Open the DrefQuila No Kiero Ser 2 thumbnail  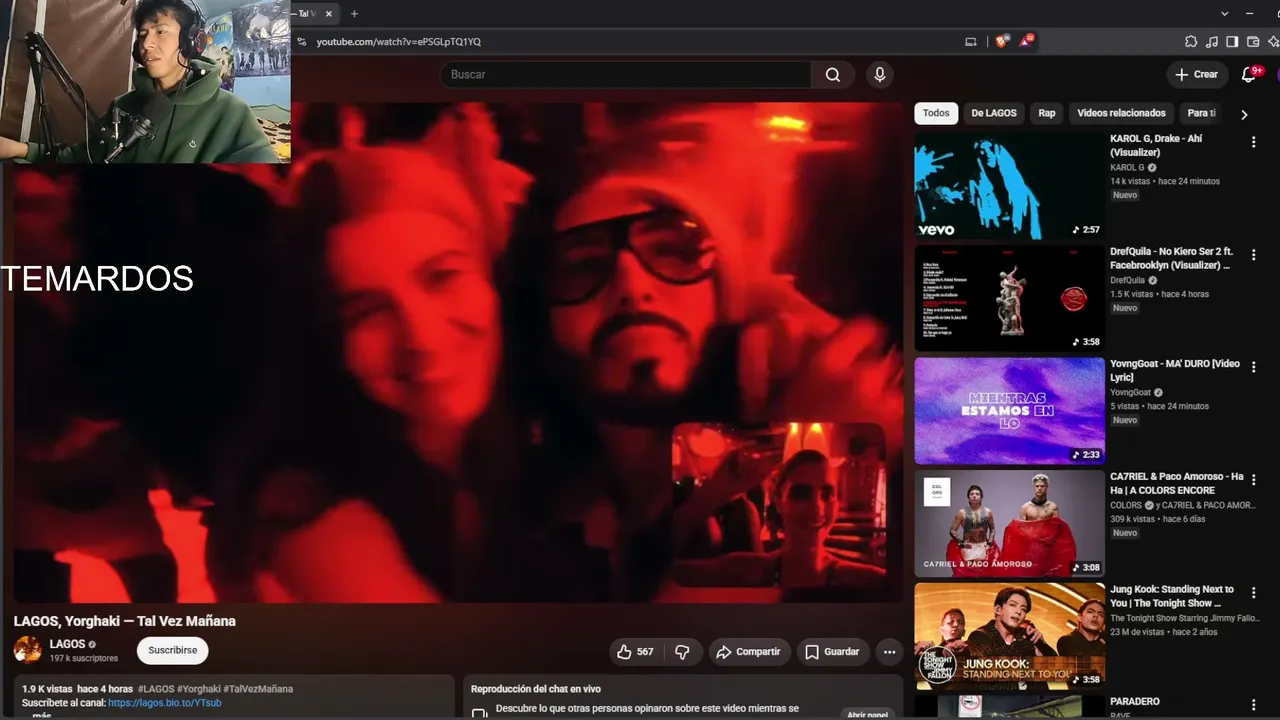point(1010,299)
